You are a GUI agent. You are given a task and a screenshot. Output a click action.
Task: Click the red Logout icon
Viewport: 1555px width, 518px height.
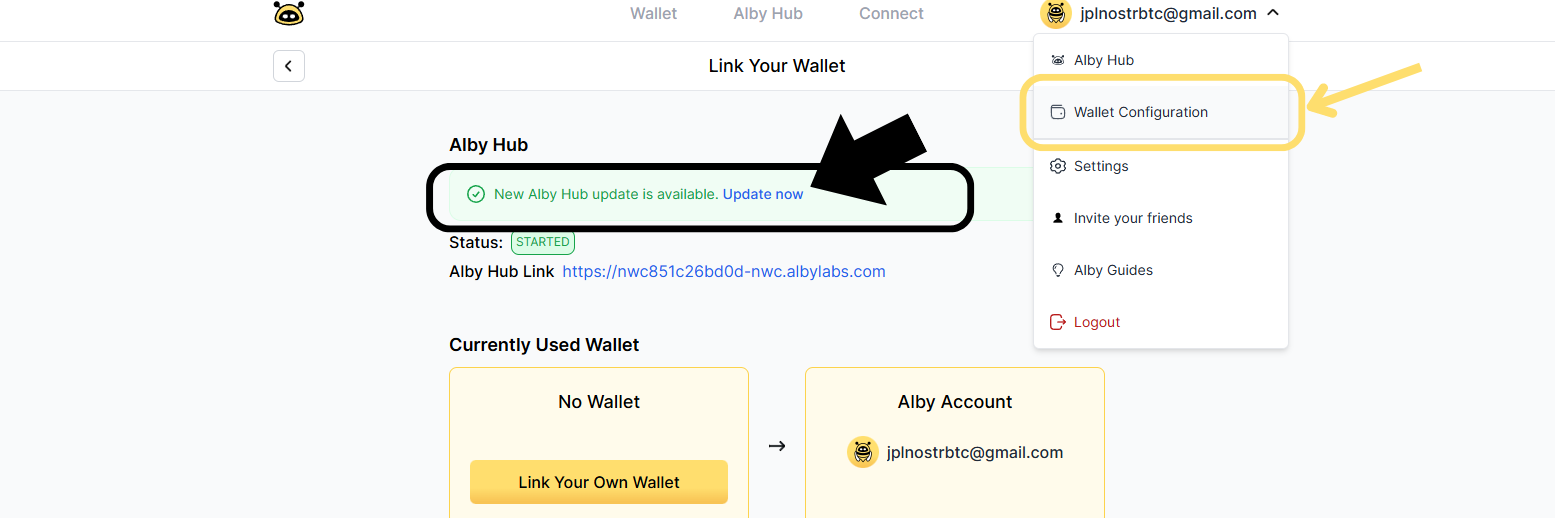1057,322
